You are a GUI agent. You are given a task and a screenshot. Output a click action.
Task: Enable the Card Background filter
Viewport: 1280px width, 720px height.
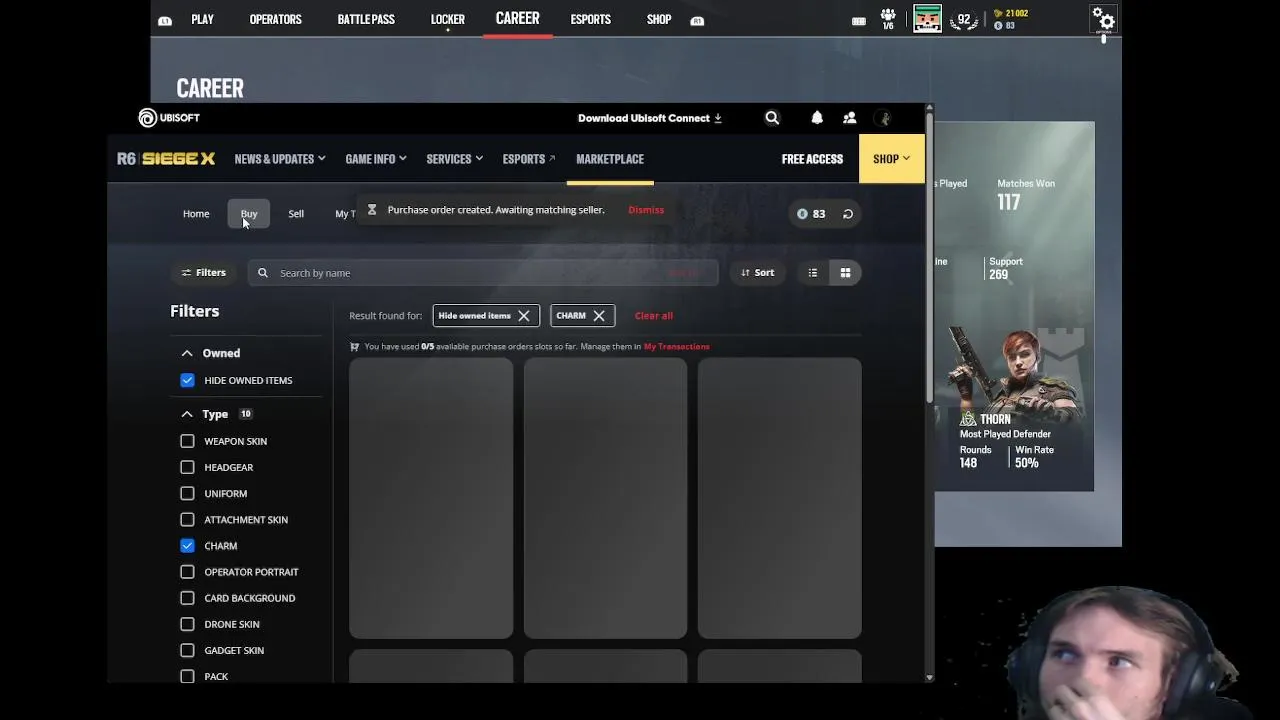pyautogui.click(x=187, y=598)
